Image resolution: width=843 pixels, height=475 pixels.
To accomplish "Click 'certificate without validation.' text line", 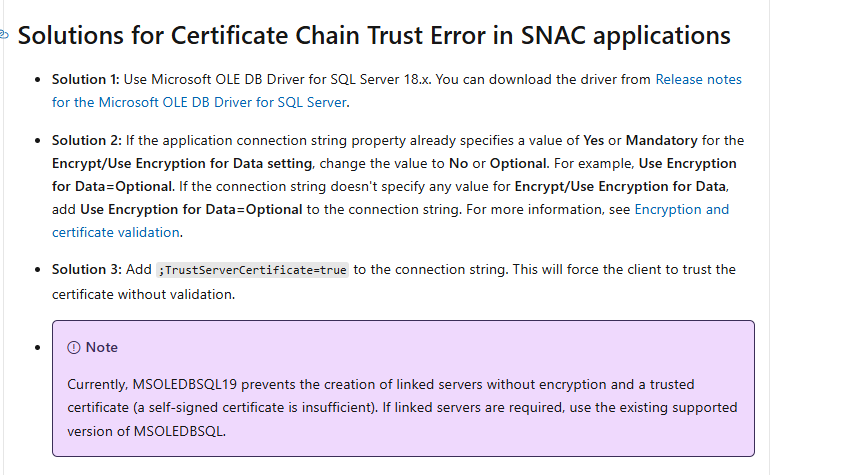I will pyautogui.click(x=144, y=295).
